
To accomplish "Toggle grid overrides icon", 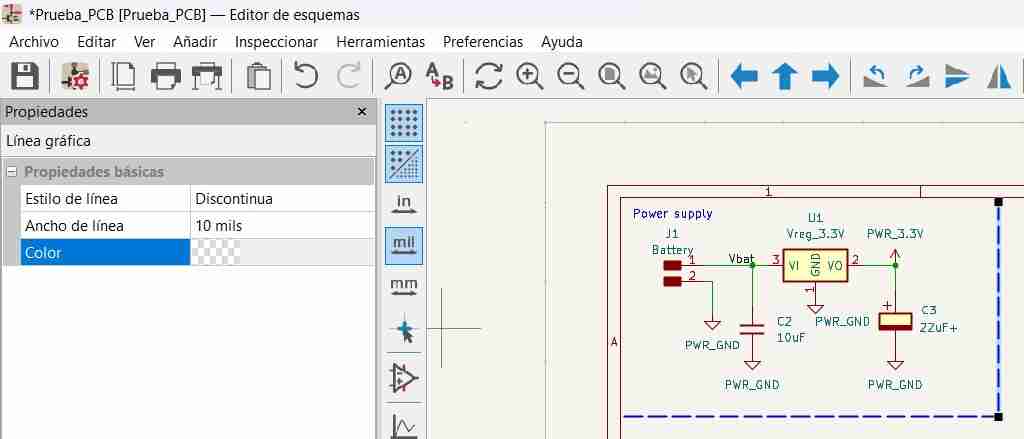I will click(x=404, y=163).
